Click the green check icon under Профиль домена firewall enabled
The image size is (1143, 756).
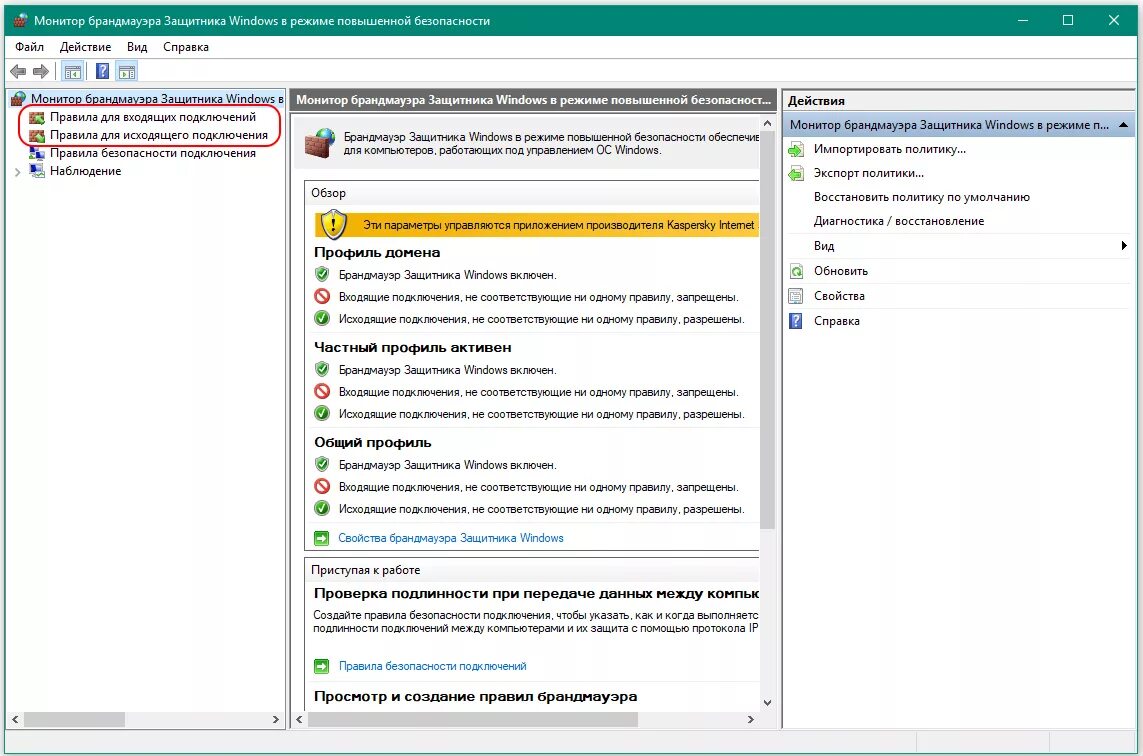pos(322,275)
